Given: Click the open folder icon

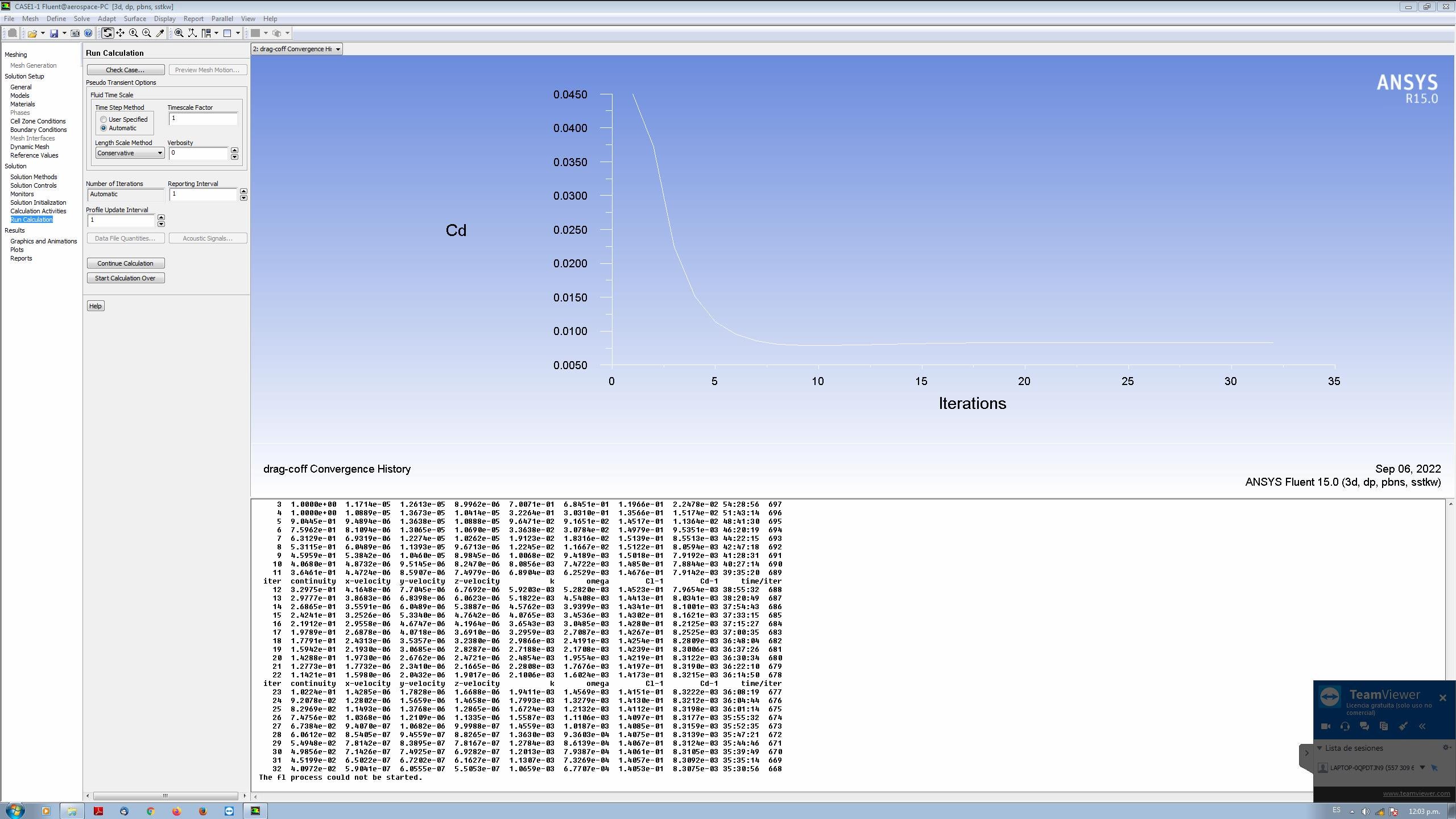Looking at the screenshot, I should [x=32, y=33].
